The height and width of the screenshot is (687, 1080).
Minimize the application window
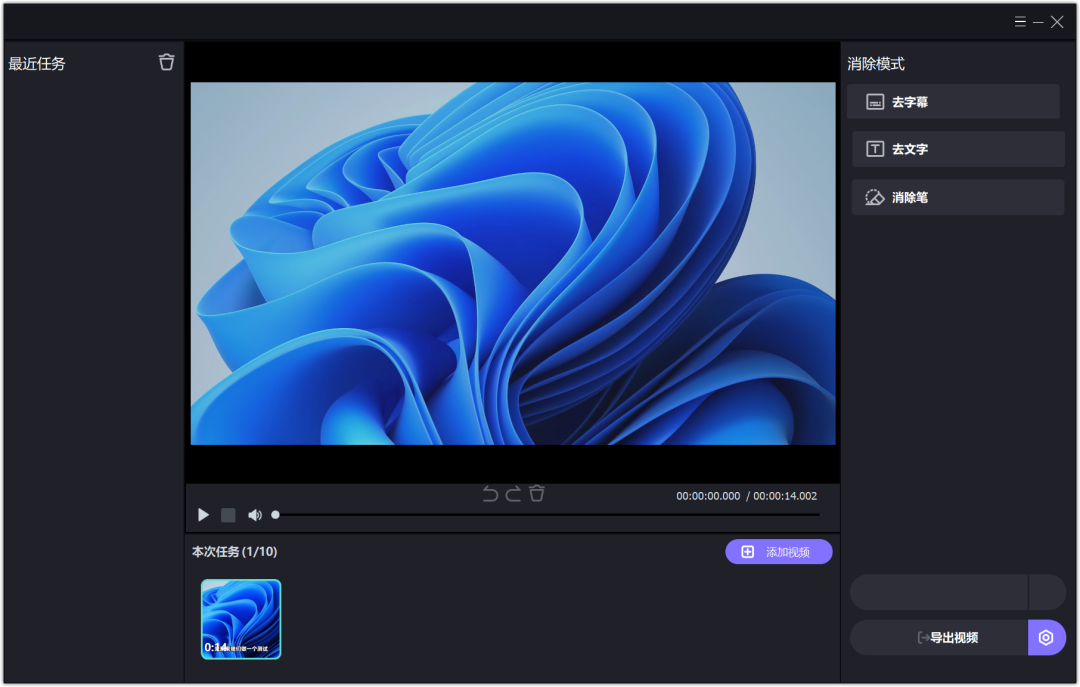(1038, 23)
